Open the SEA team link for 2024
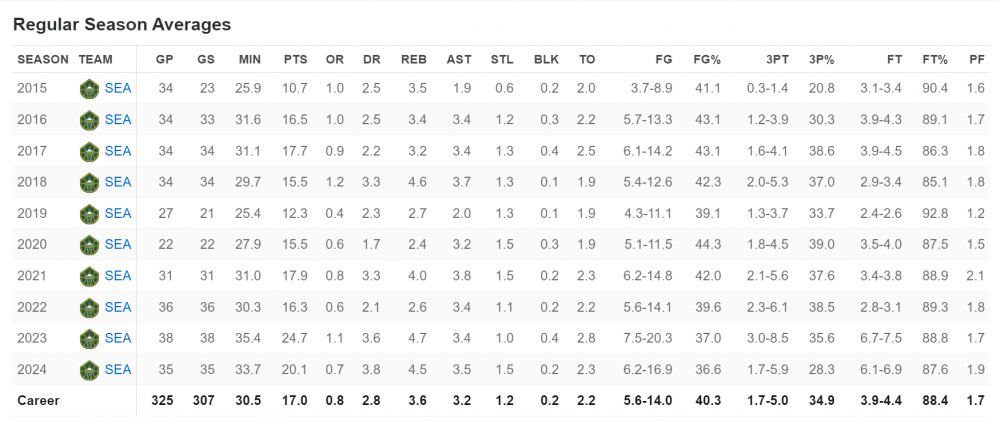This screenshot has height=421, width=1000. [x=118, y=369]
